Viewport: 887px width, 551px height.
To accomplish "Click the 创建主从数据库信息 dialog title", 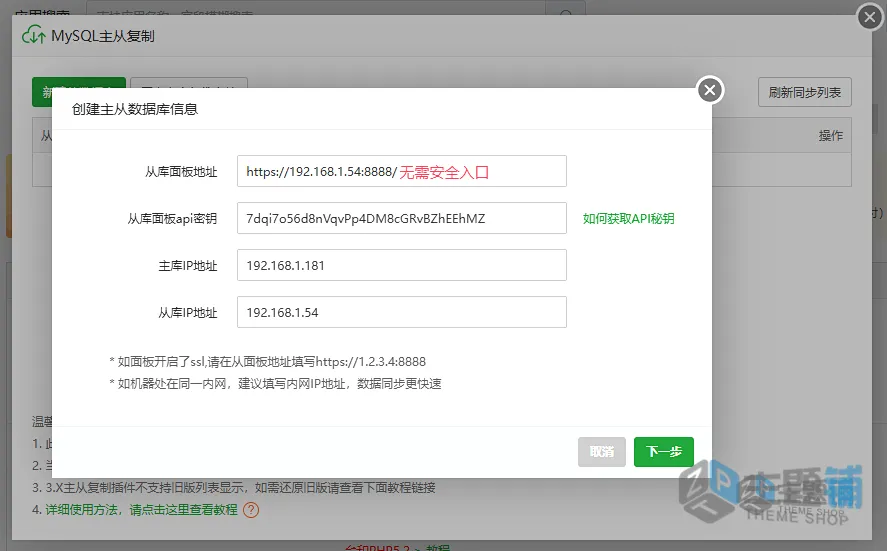I will (135, 109).
